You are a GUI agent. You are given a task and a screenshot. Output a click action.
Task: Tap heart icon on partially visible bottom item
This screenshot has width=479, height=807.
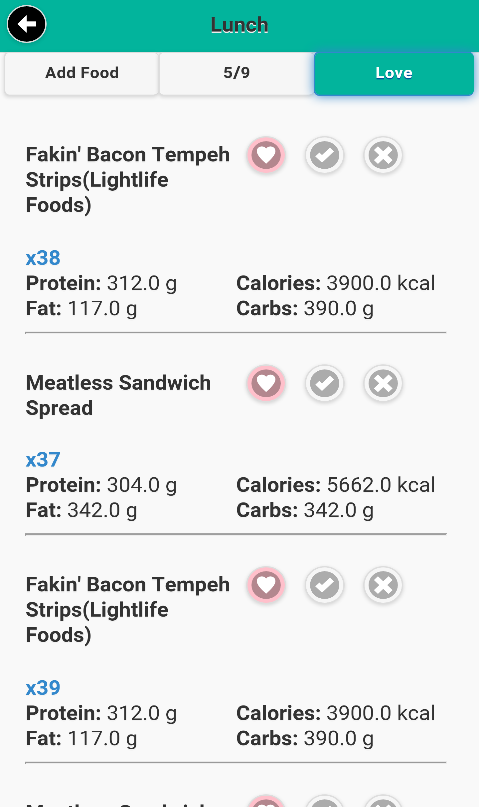(x=266, y=801)
